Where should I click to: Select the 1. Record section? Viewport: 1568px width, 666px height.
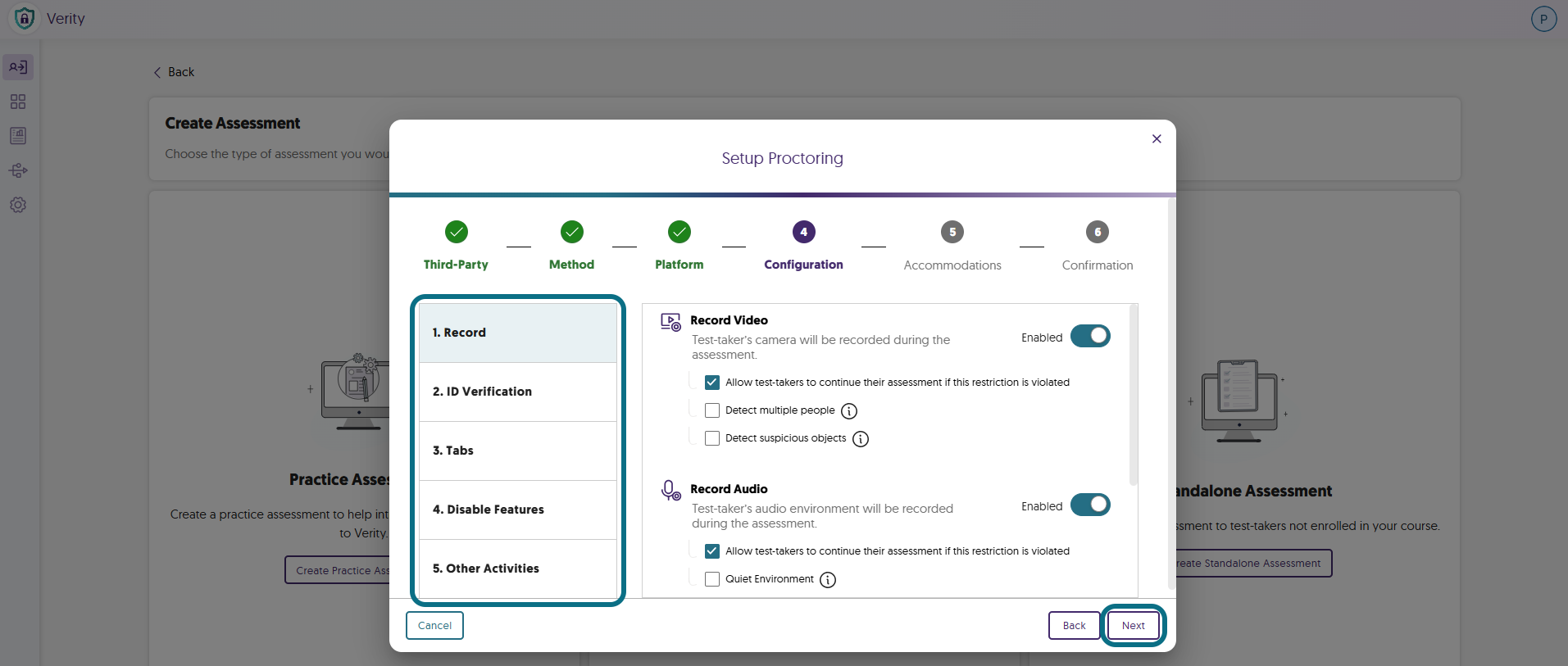tap(518, 333)
